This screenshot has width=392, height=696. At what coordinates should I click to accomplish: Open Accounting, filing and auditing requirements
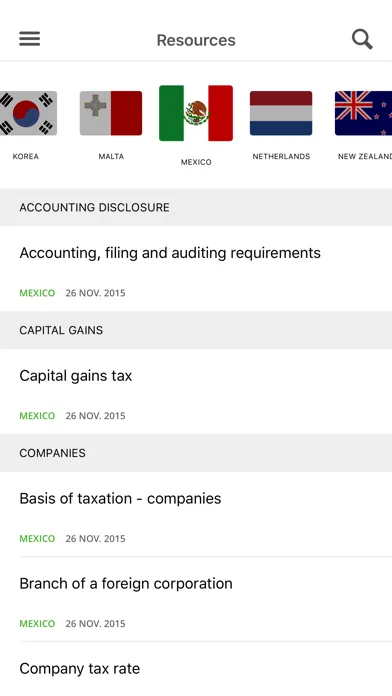point(196,269)
